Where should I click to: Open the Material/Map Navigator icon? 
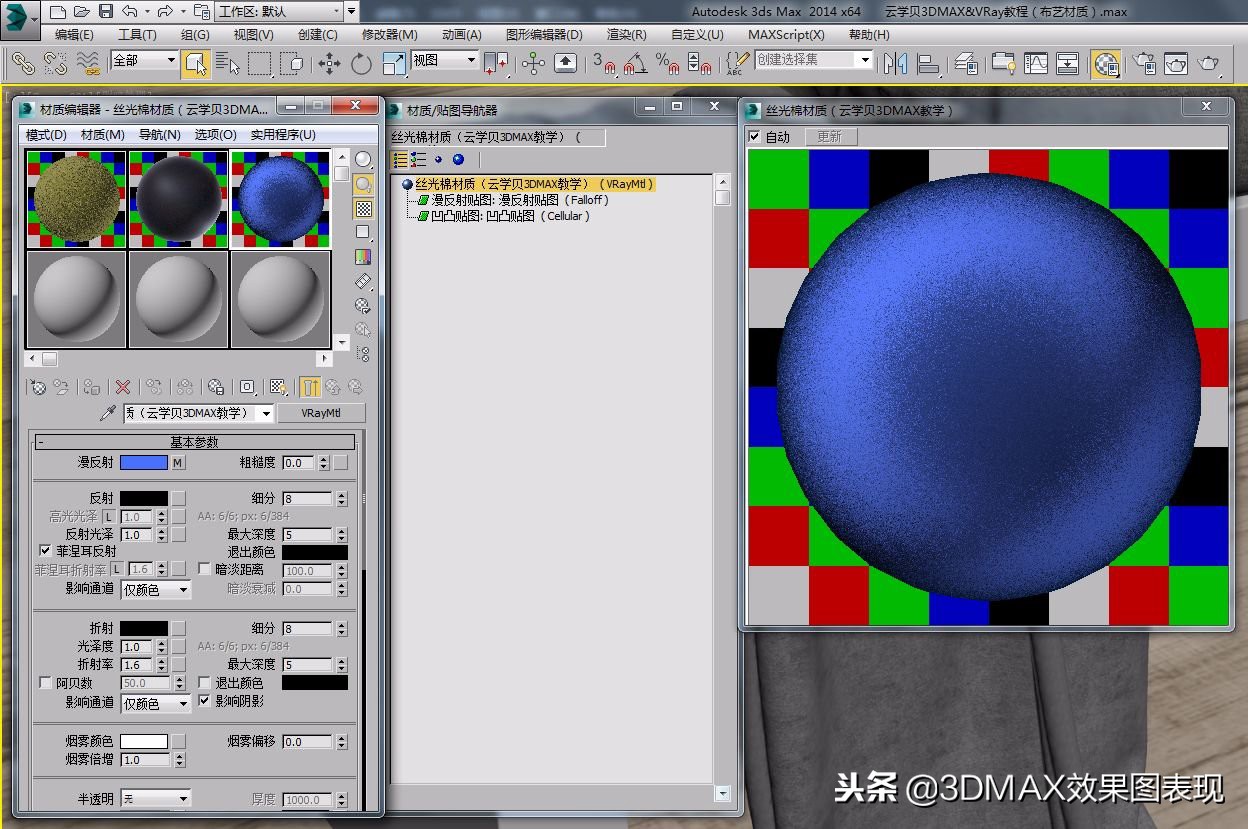click(362, 353)
